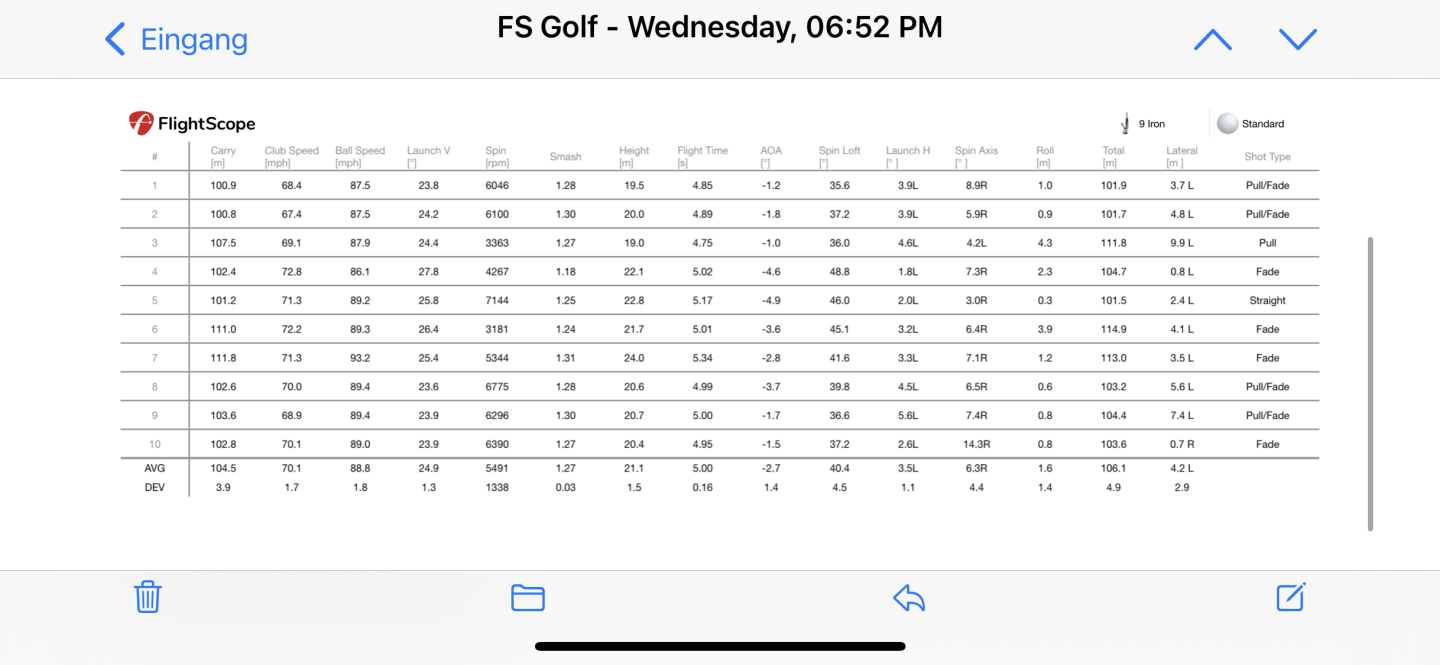Select row 3 with Pull shot type
This screenshot has height=665, width=1440.
(x=720, y=243)
